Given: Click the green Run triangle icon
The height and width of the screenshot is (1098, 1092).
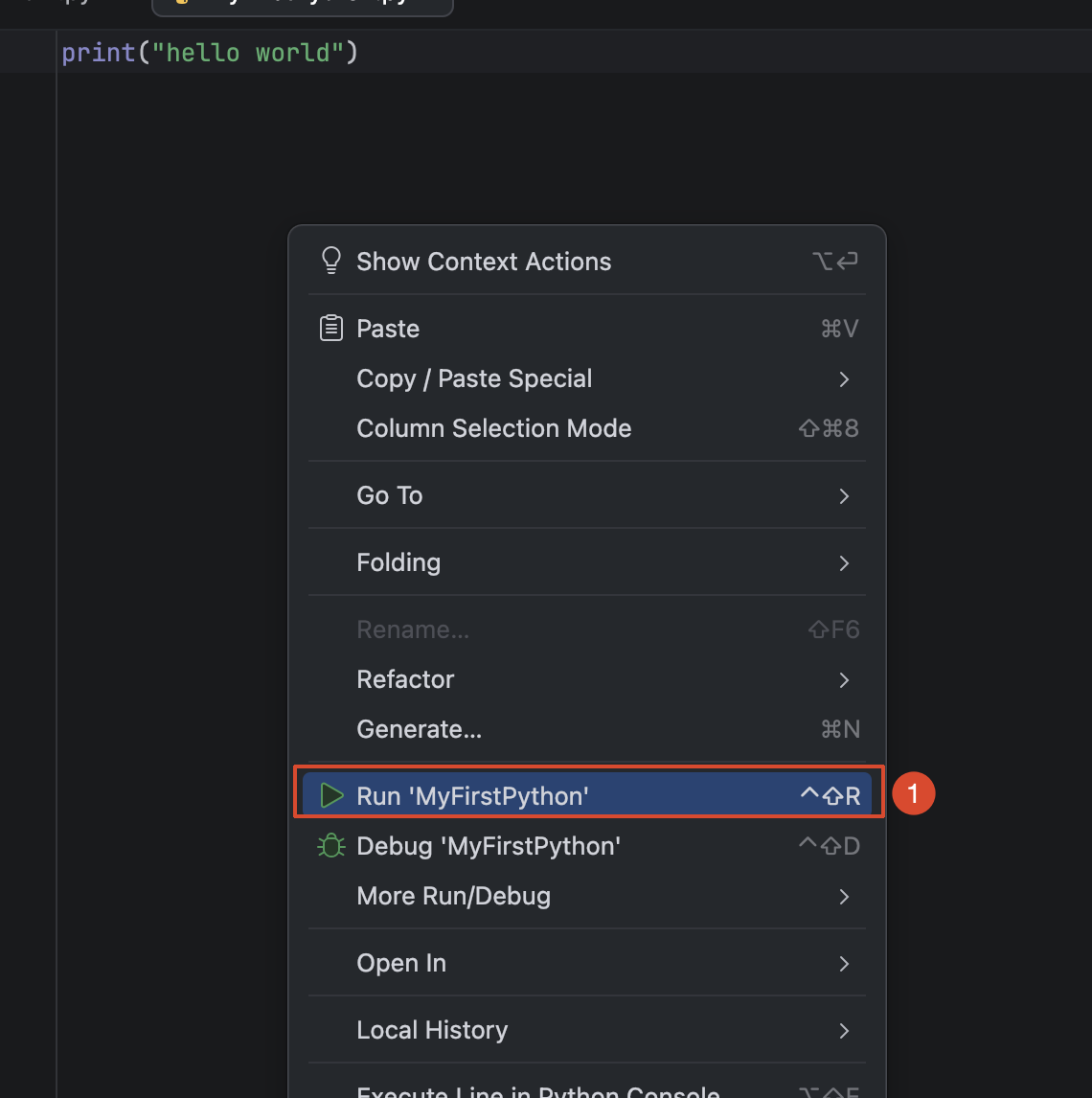Looking at the screenshot, I should (x=331, y=795).
